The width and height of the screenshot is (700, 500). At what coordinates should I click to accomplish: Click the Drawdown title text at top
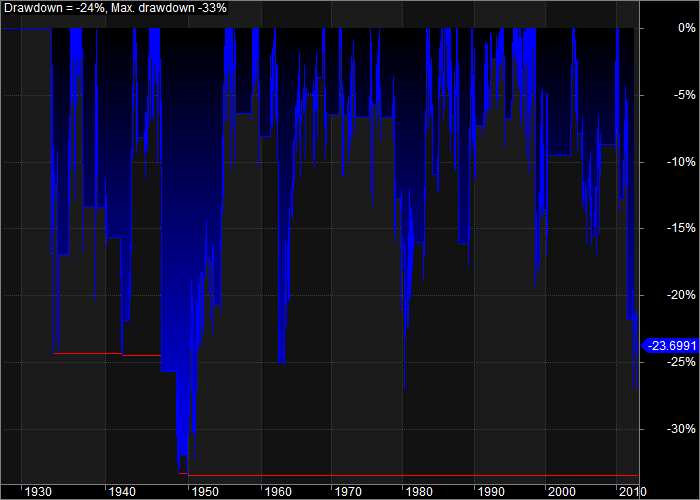point(116,8)
